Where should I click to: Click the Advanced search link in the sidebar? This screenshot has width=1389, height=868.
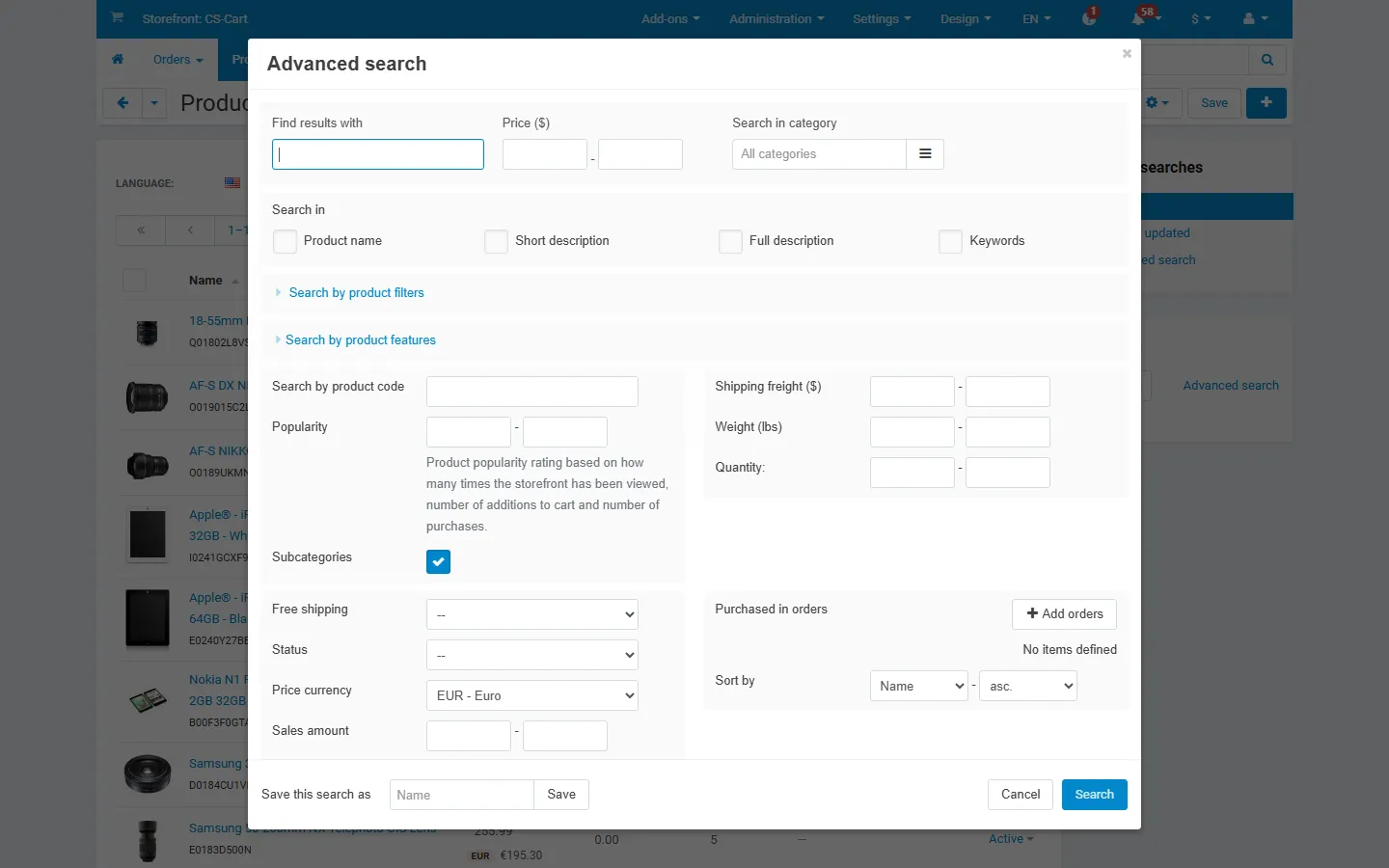pyautogui.click(x=1231, y=386)
